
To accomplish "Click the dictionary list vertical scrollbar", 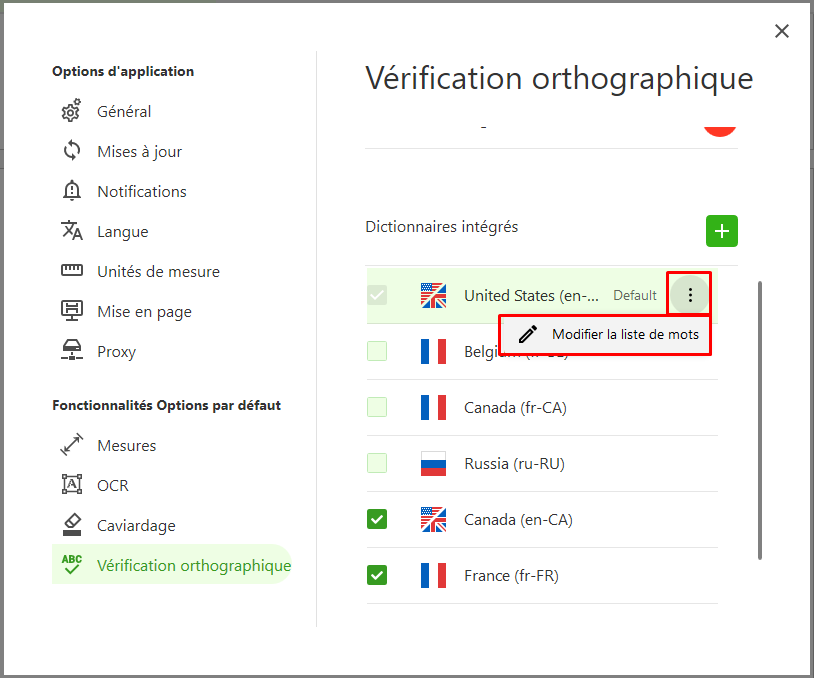I will point(759,421).
